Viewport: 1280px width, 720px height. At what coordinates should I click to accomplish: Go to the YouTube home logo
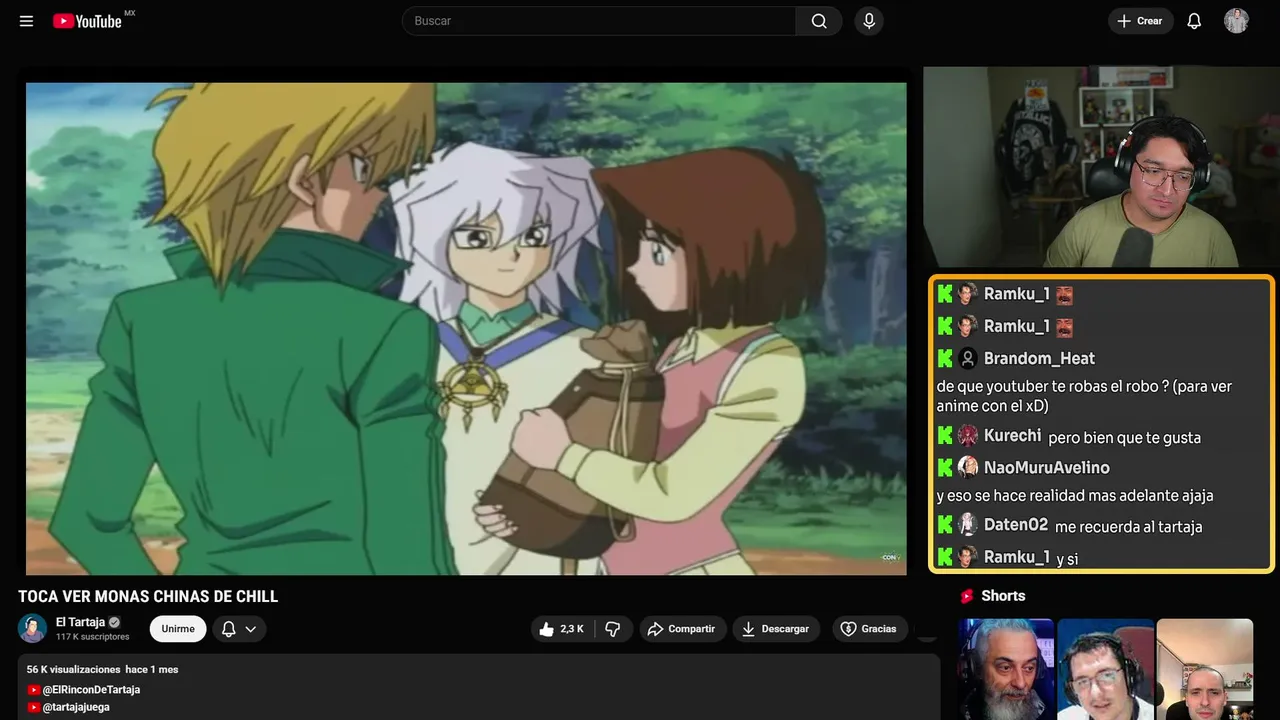[88, 21]
